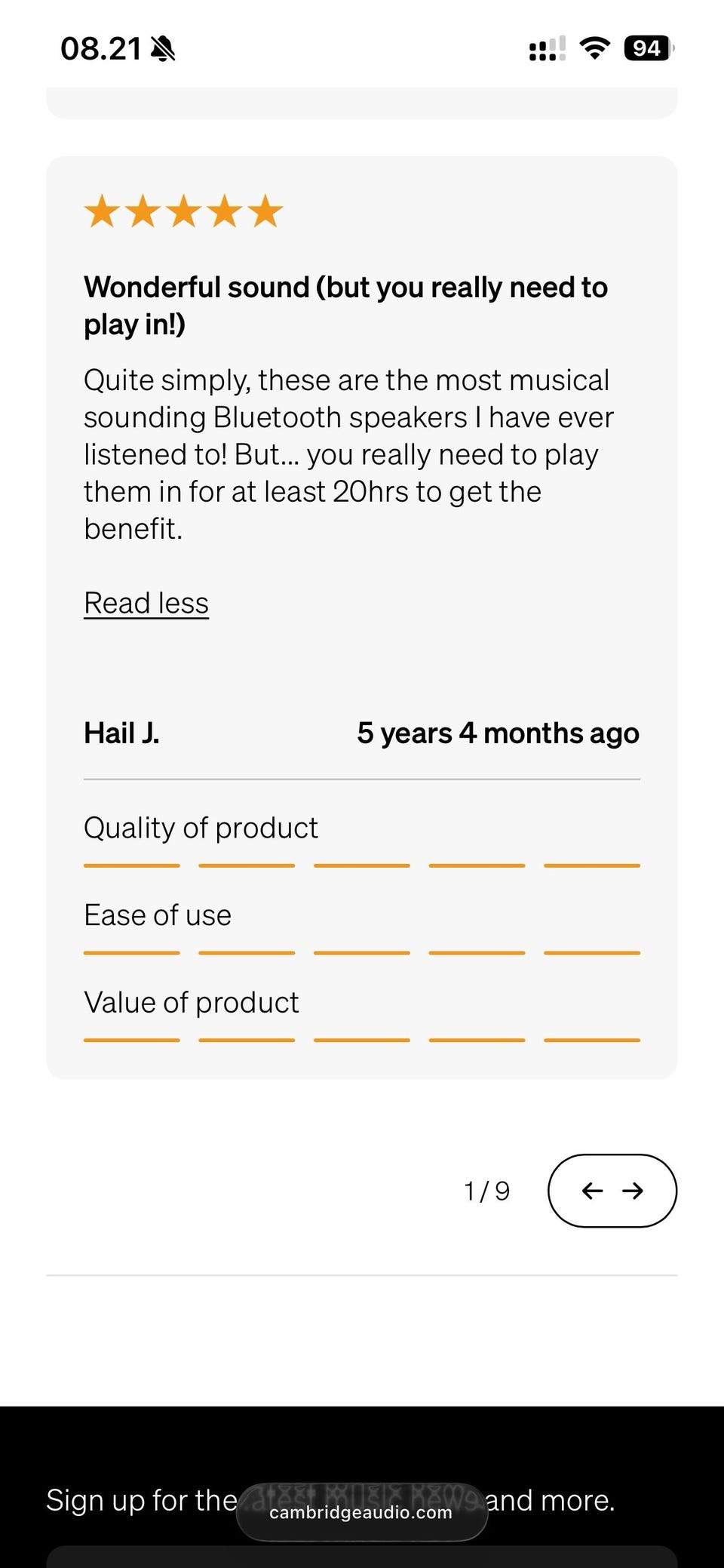Tap the silent mode bell icon

click(163, 50)
